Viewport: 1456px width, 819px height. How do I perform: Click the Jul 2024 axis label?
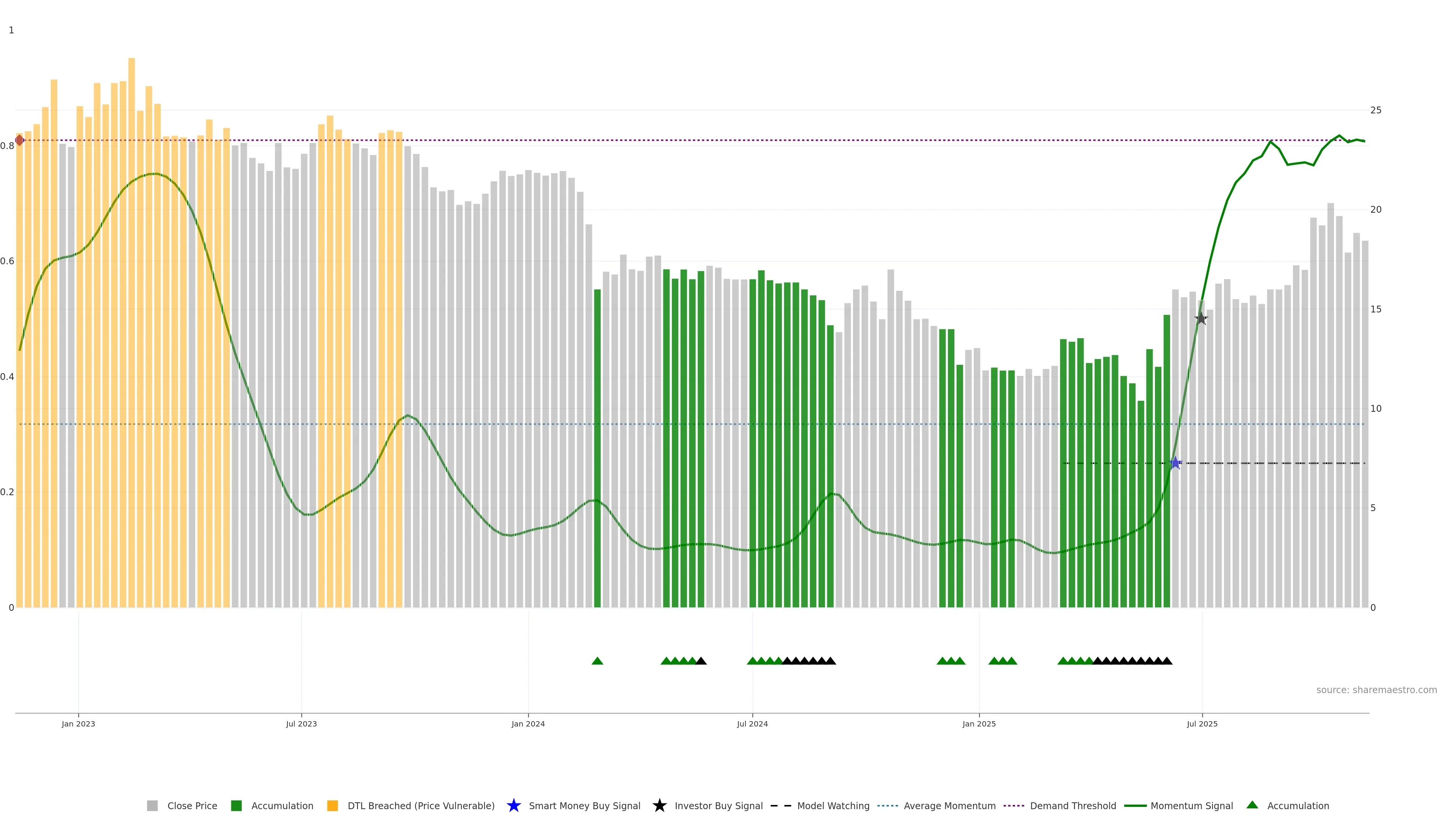(752, 724)
